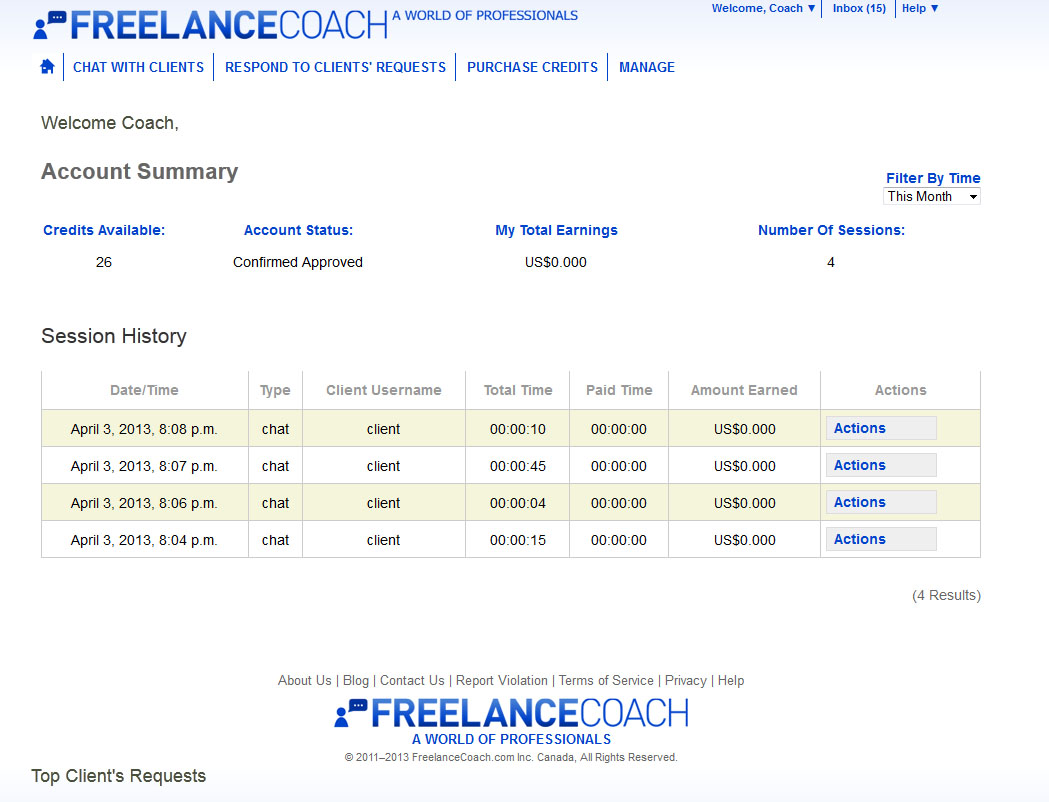
Task: Click the FreelanceCoach logo at top
Action: (x=210, y=24)
